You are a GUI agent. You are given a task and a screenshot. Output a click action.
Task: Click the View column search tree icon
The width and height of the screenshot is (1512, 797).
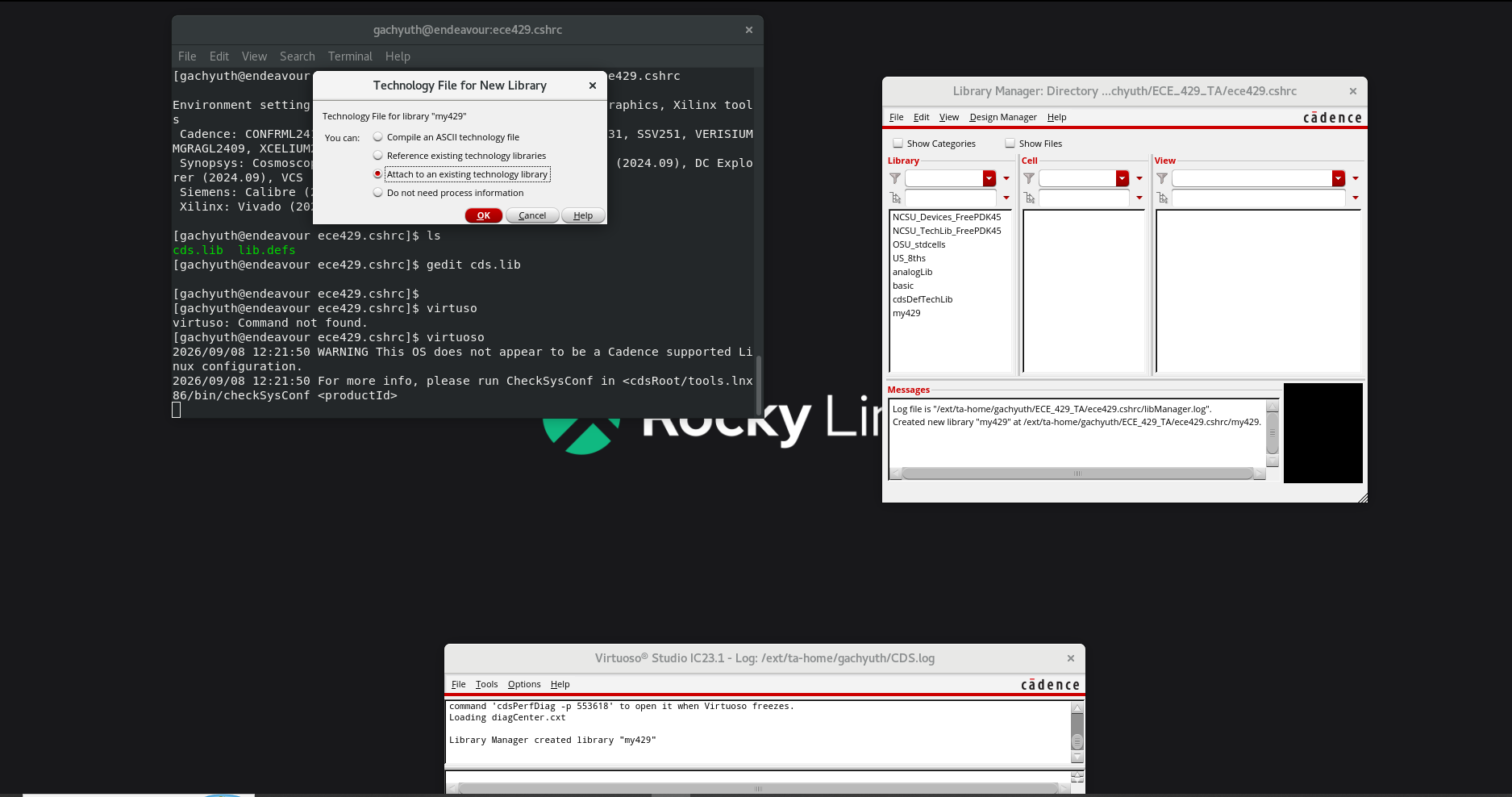tap(1162, 198)
